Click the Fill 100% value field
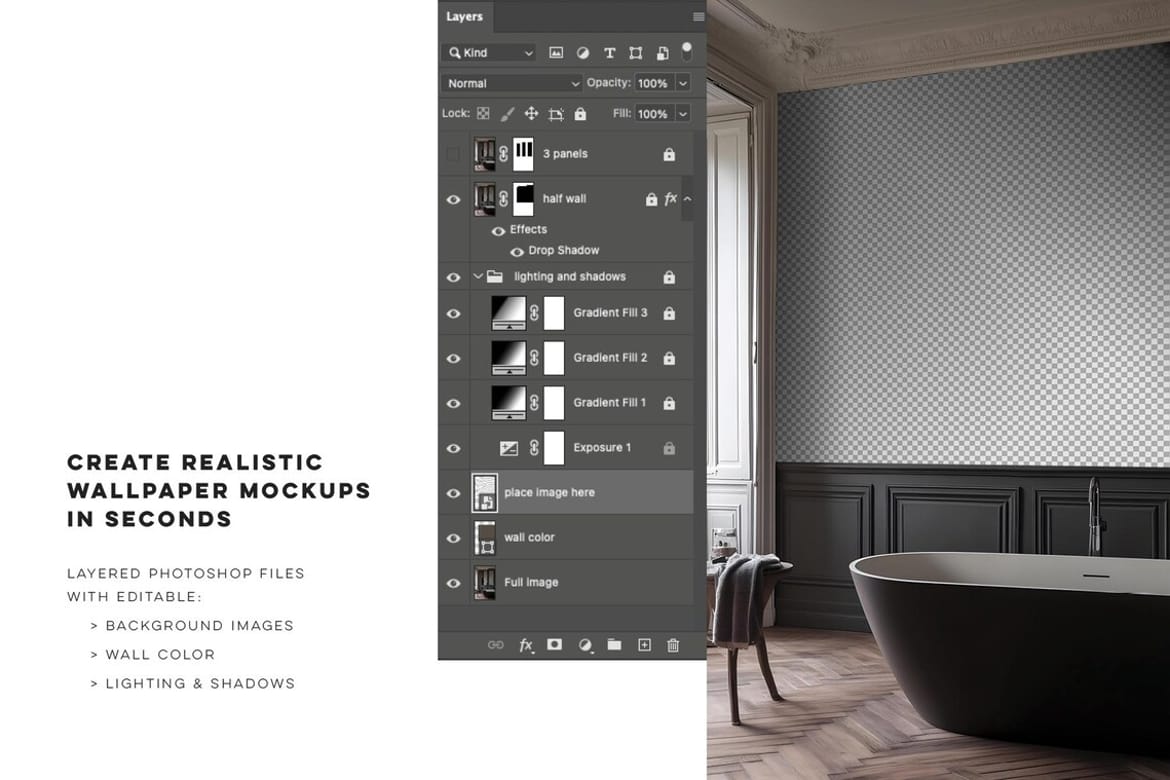The image size is (1170, 780). (654, 113)
